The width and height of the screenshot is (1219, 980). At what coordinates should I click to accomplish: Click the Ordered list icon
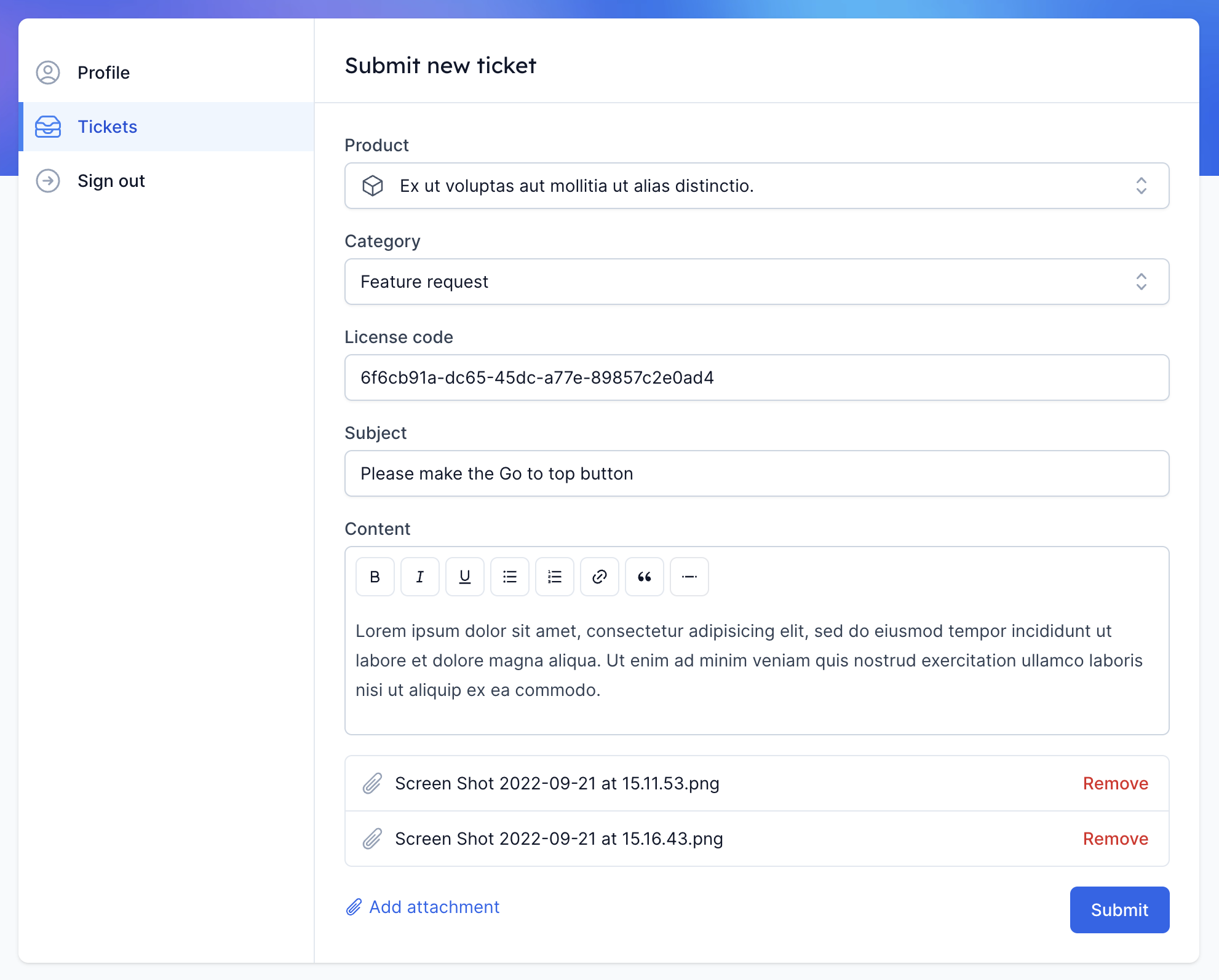coord(554,576)
